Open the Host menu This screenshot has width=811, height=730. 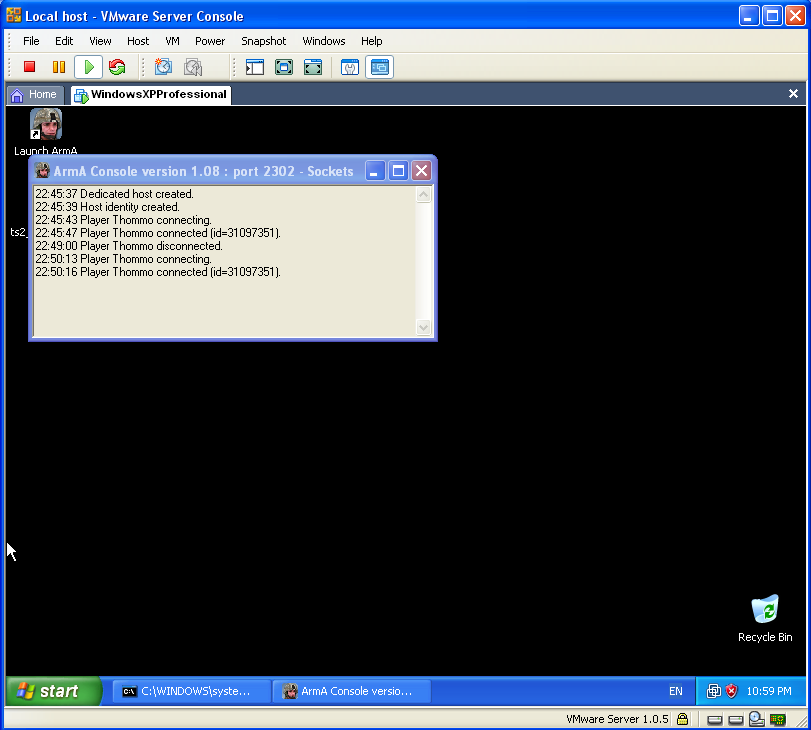(x=138, y=41)
